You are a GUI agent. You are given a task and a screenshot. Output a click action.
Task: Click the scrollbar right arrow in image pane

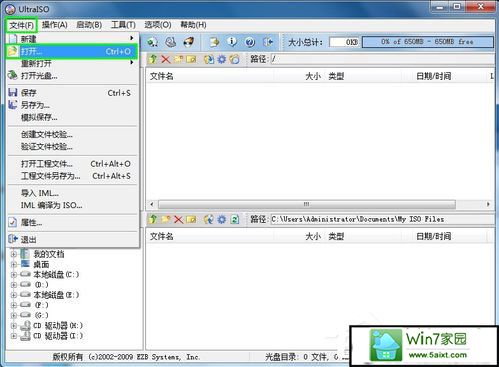(488, 204)
